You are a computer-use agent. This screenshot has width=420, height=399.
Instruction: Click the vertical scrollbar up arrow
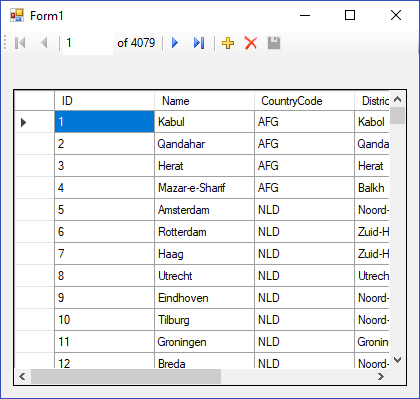(397, 99)
